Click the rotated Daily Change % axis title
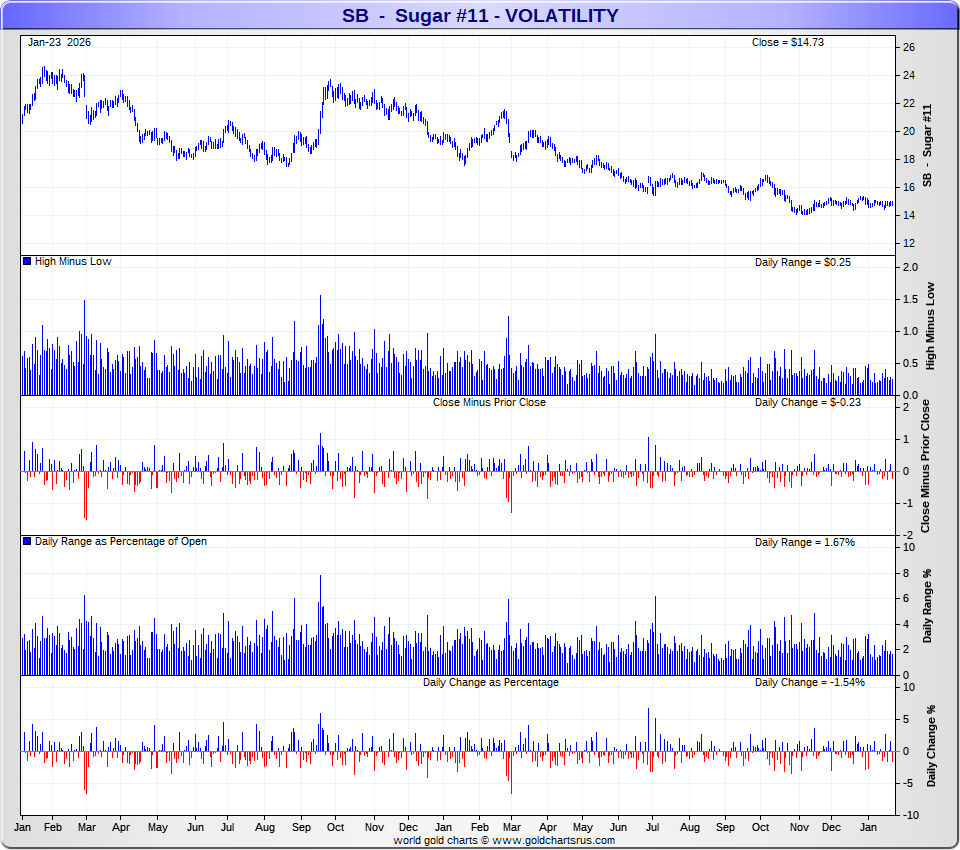 (931, 746)
